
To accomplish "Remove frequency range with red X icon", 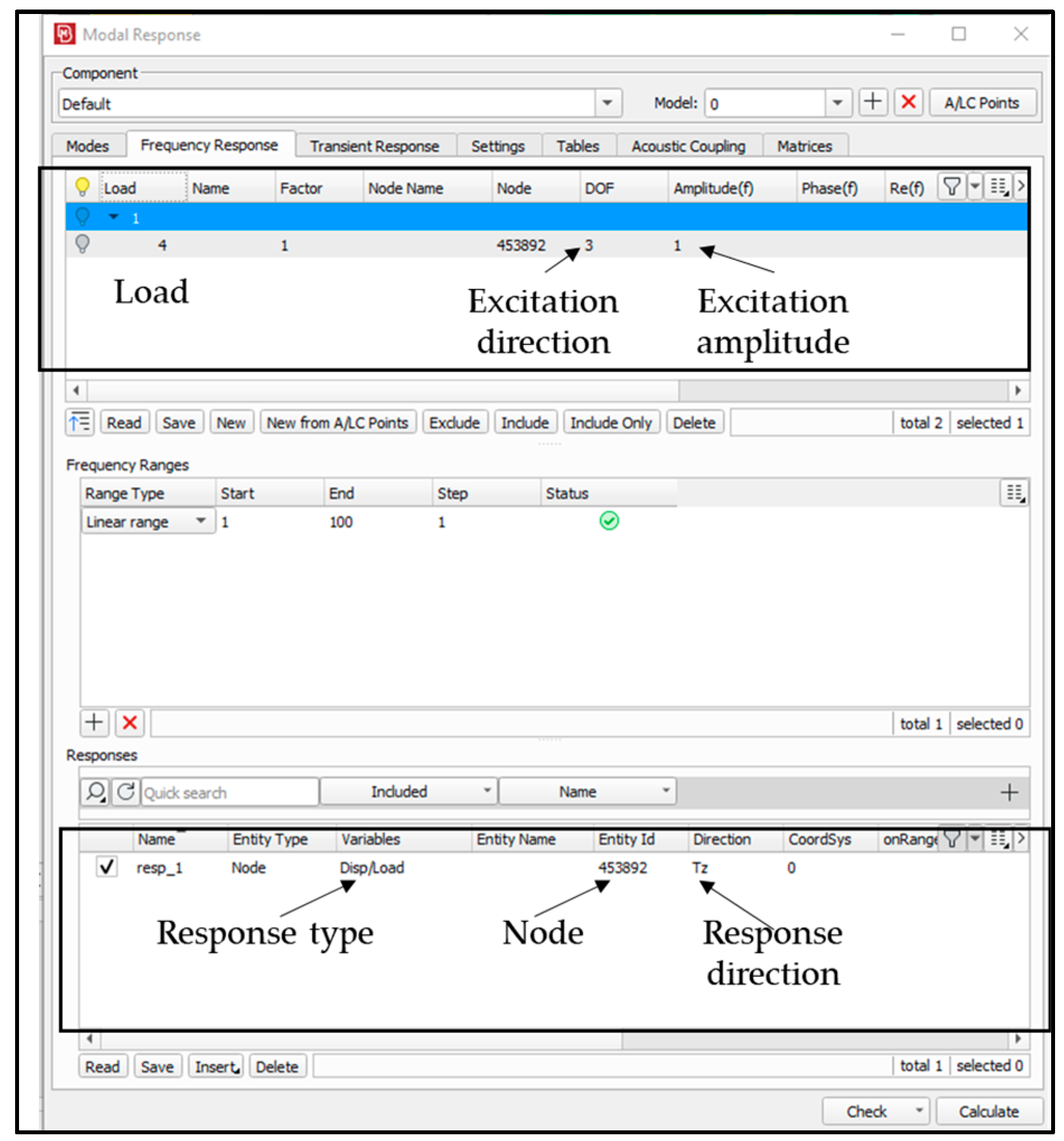I will coord(130,722).
